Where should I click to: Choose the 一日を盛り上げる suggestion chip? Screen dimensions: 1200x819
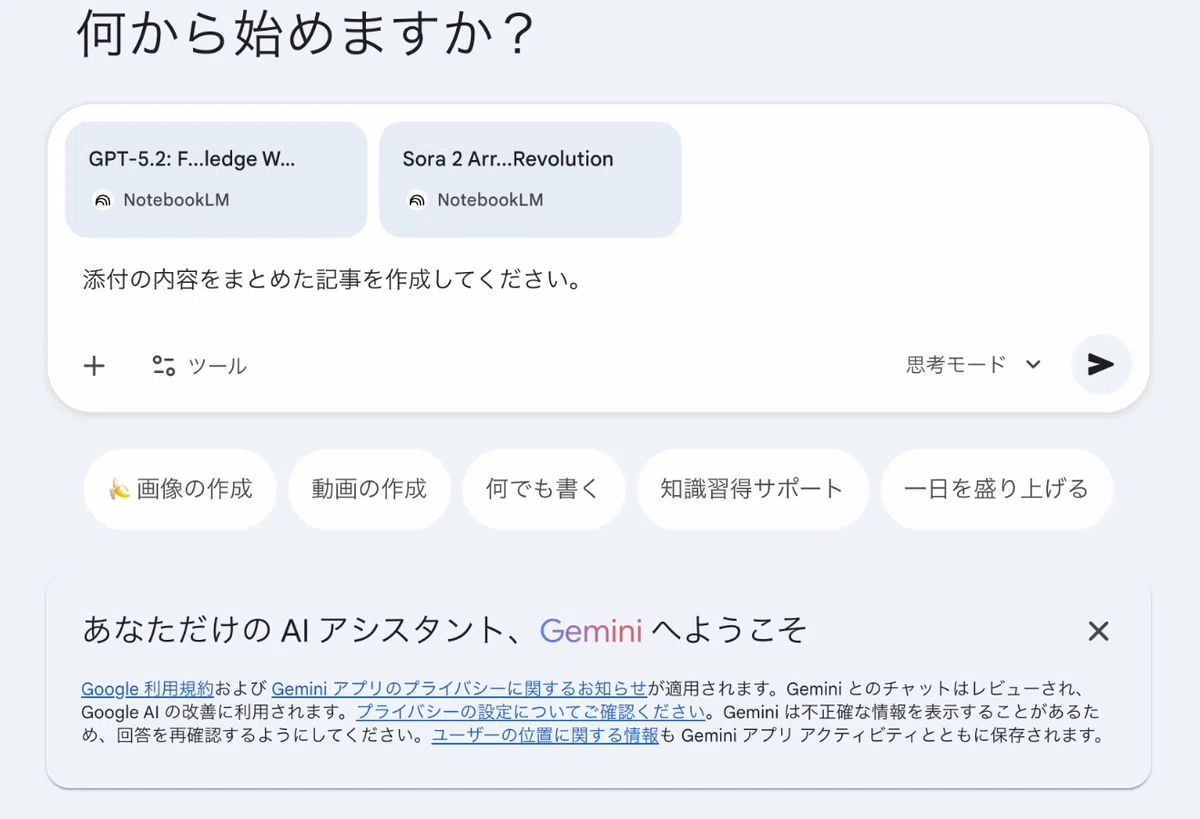coord(996,489)
